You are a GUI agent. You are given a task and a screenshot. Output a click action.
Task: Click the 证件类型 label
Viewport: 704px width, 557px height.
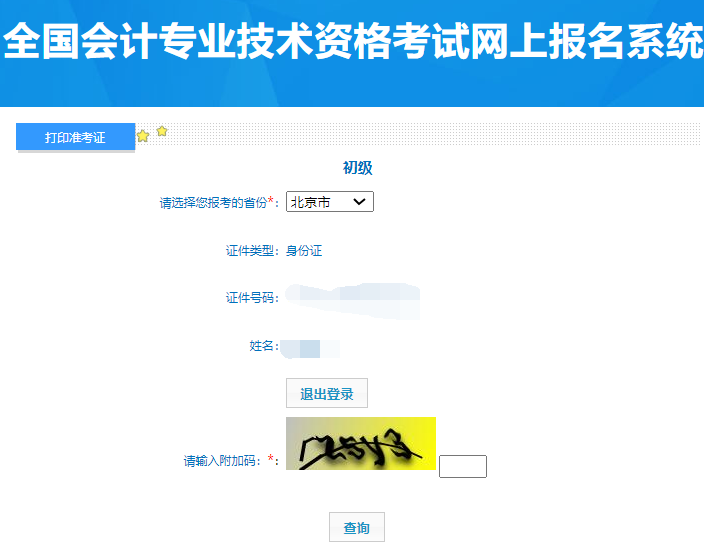point(250,250)
